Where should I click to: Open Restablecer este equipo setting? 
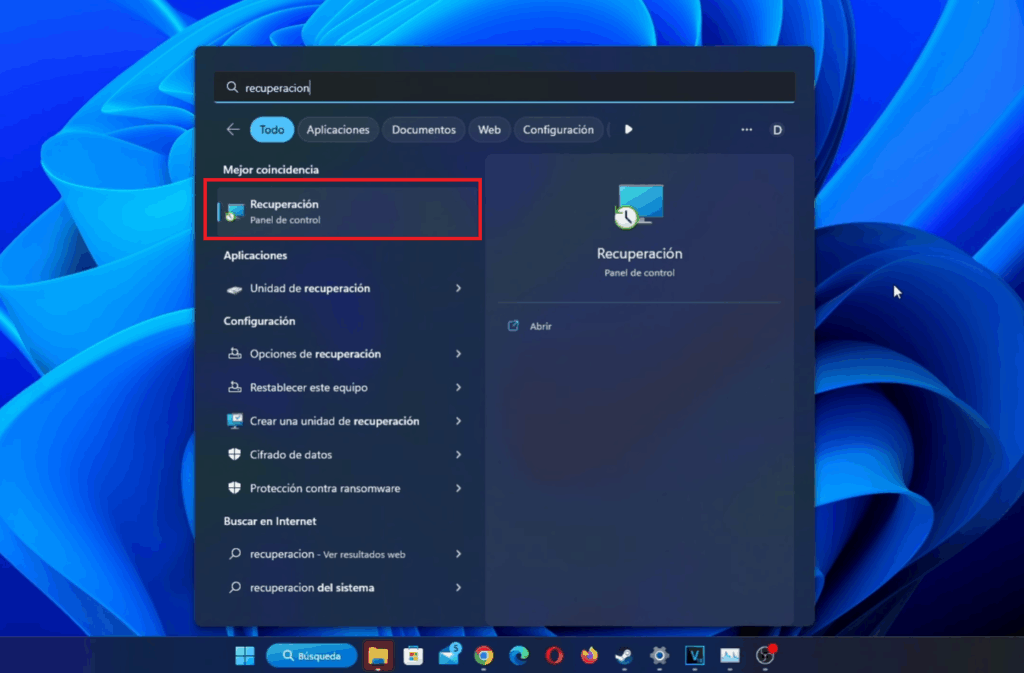344,387
